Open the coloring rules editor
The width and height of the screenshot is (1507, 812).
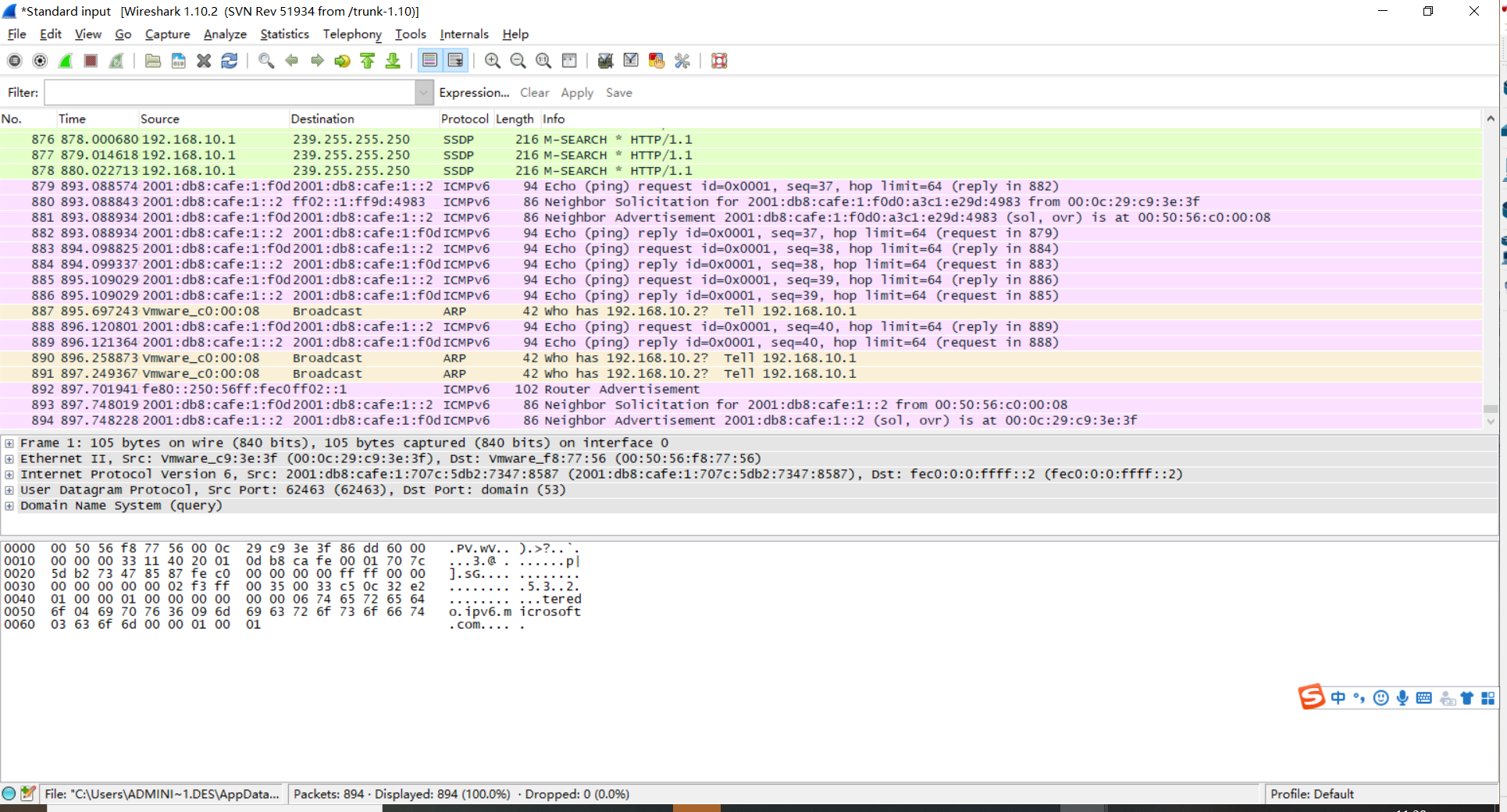click(656, 60)
